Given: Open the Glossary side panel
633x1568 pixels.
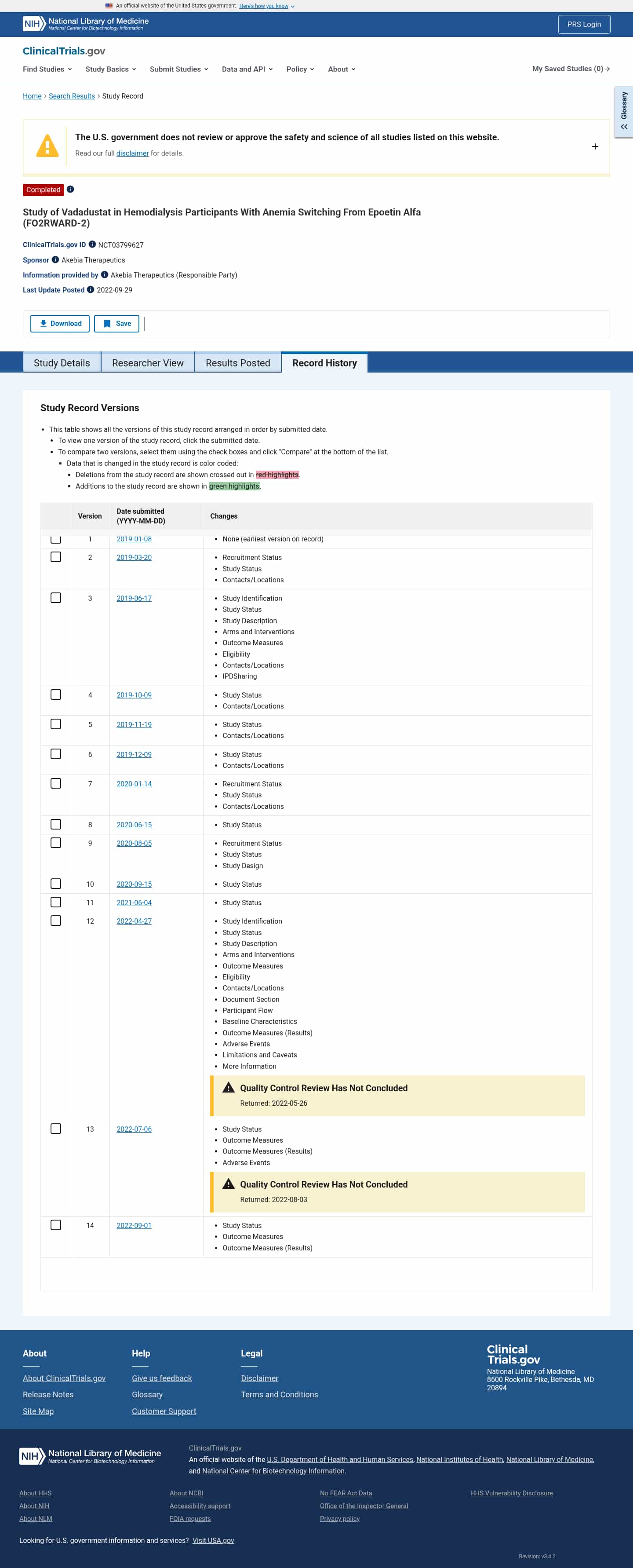Looking at the screenshot, I should (624, 111).
